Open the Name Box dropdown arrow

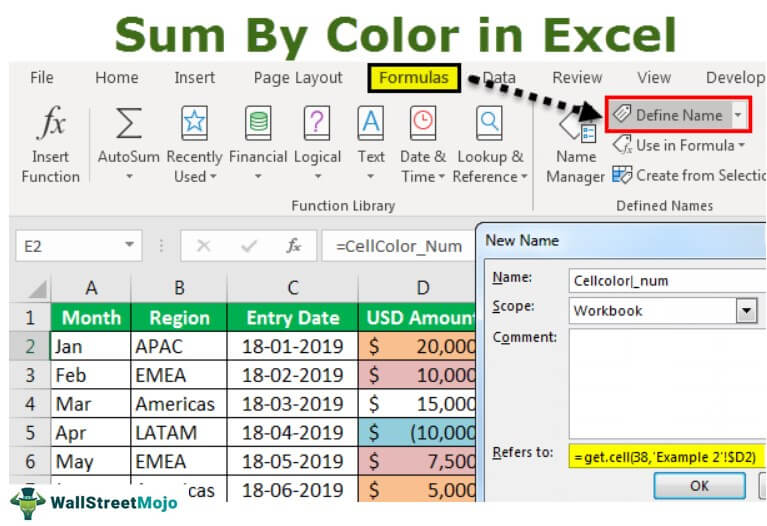(x=132, y=245)
